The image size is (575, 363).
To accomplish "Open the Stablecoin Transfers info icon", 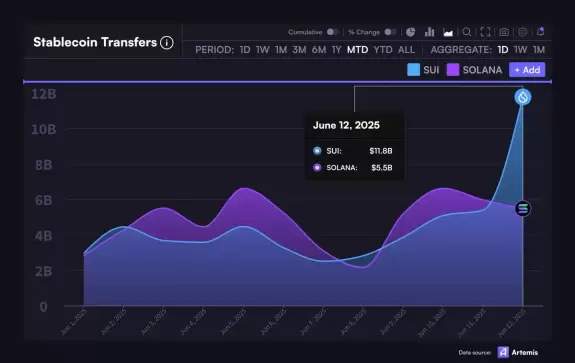I will pos(167,43).
